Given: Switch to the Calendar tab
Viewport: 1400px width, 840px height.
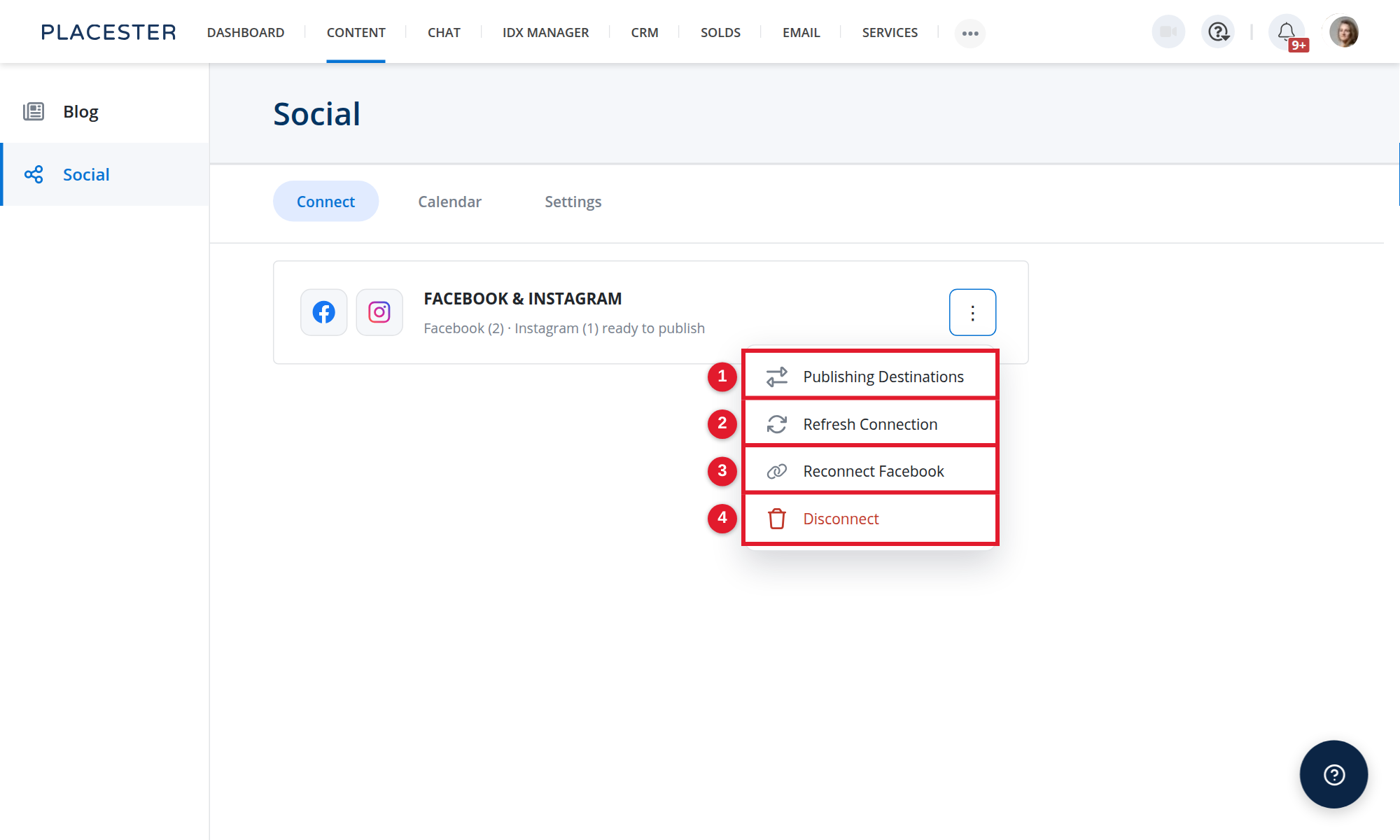Looking at the screenshot, I should coord(449,202).
